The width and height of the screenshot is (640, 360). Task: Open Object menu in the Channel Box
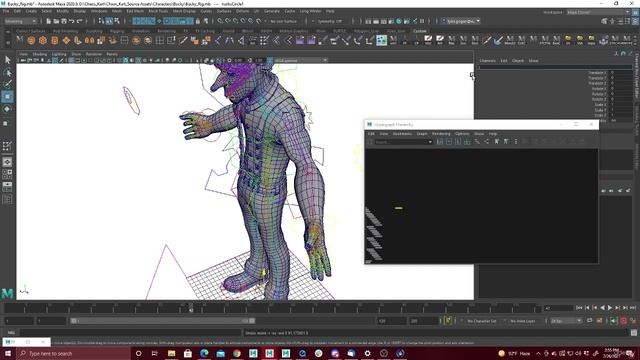[x=518, y=60]
